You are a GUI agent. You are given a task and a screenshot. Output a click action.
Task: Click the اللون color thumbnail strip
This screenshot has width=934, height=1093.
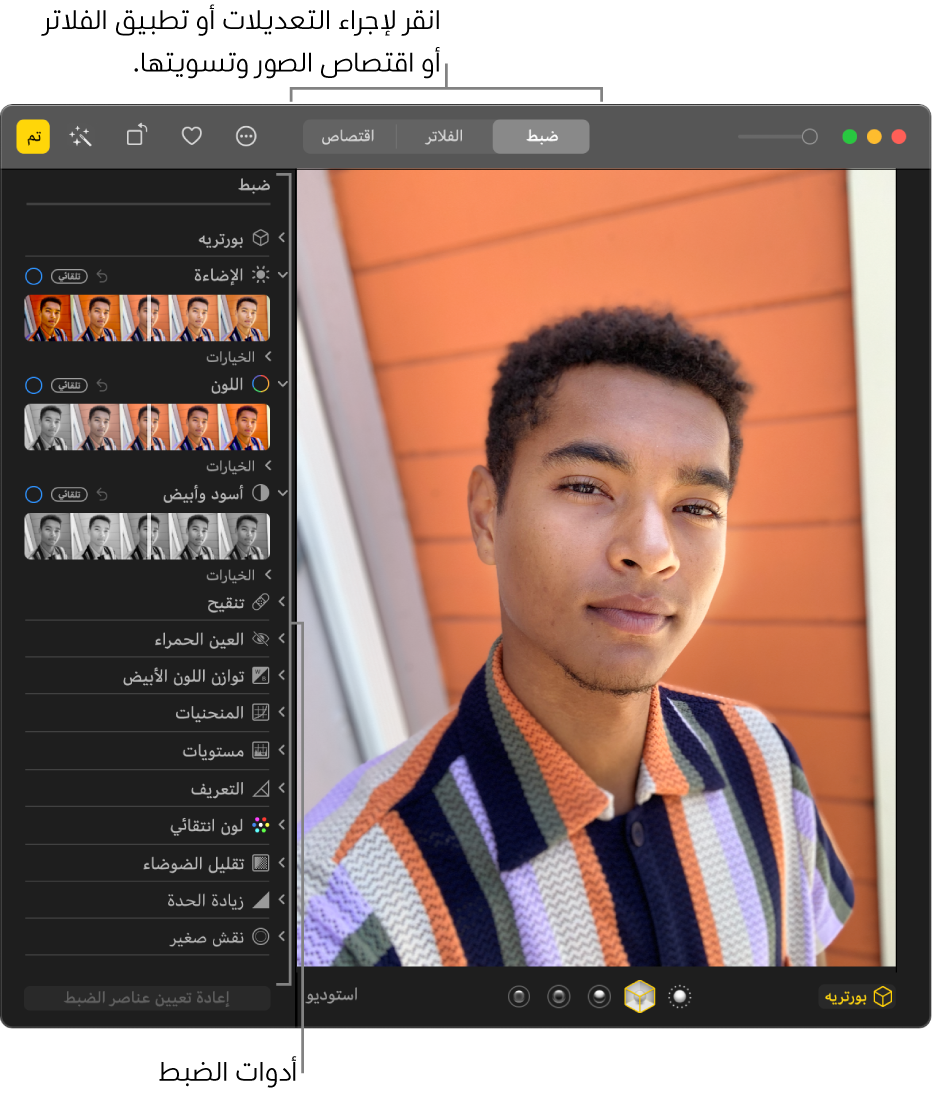[147, 428]
